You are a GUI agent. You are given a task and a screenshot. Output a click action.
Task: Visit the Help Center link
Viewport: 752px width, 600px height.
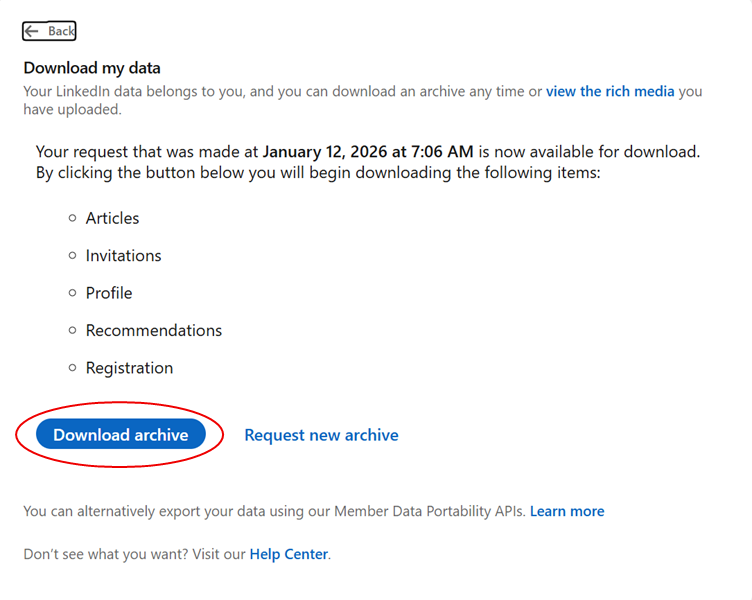(288, 553)
